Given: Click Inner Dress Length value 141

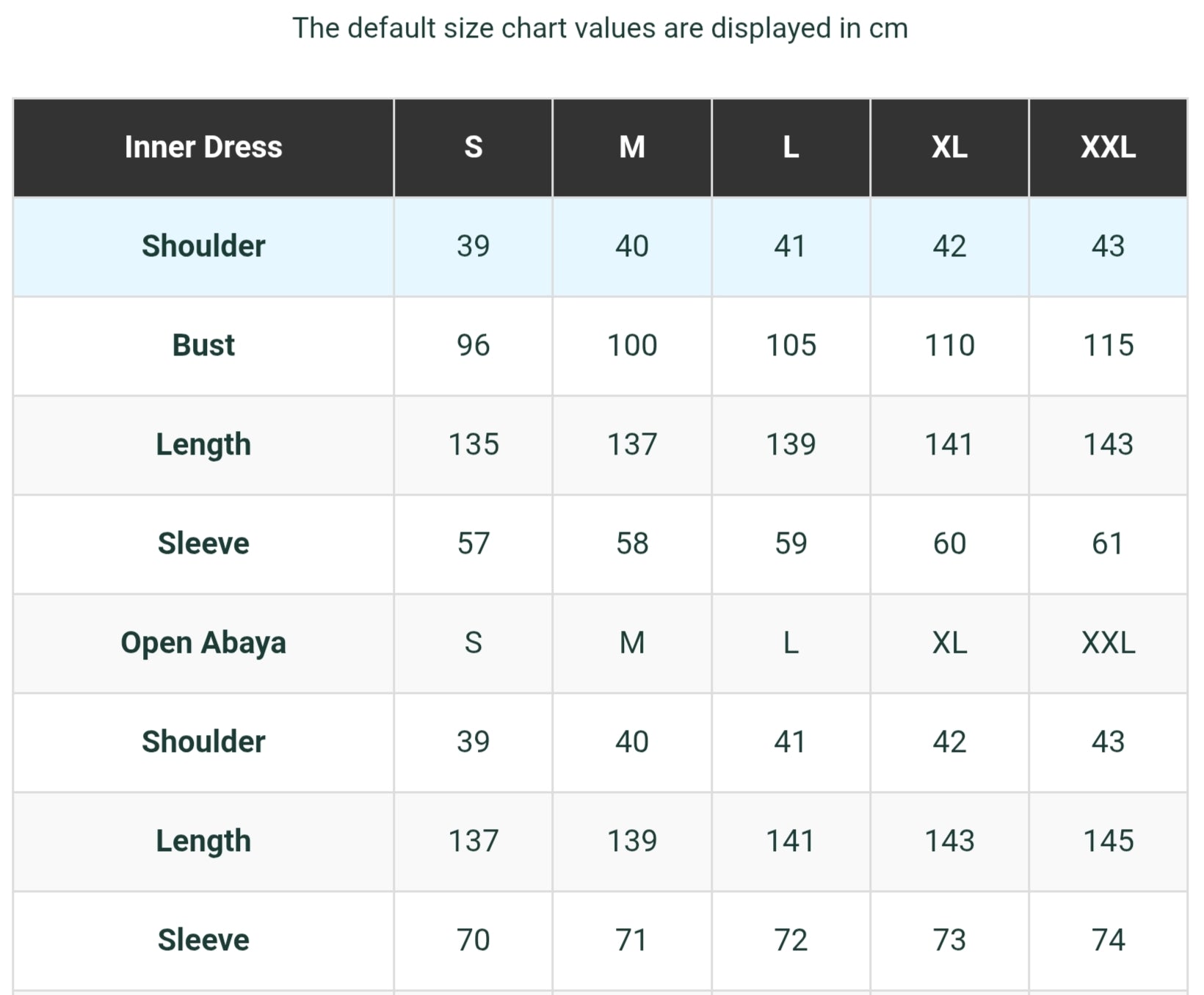Looking at the screenshot, I should click(949, 445).
